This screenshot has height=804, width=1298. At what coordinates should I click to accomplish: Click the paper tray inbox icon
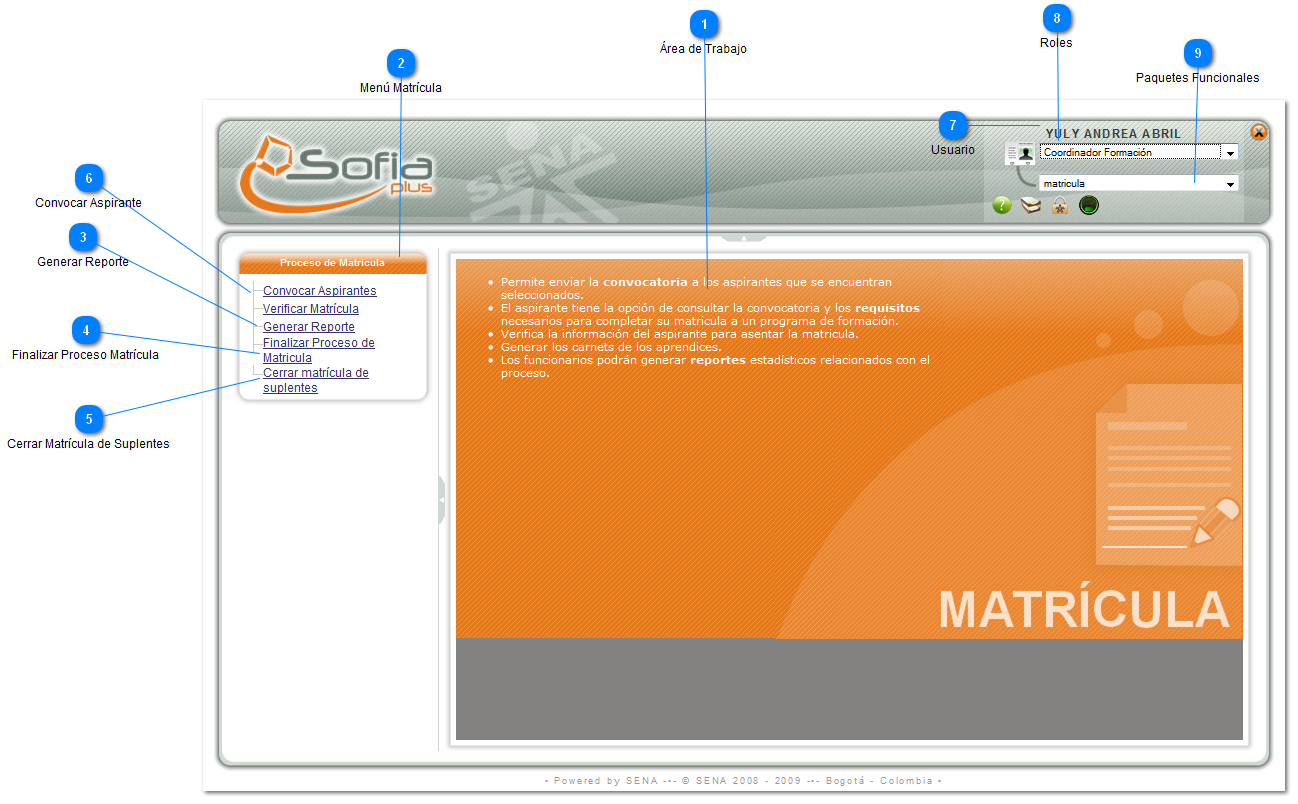(x=1031, y=206)
